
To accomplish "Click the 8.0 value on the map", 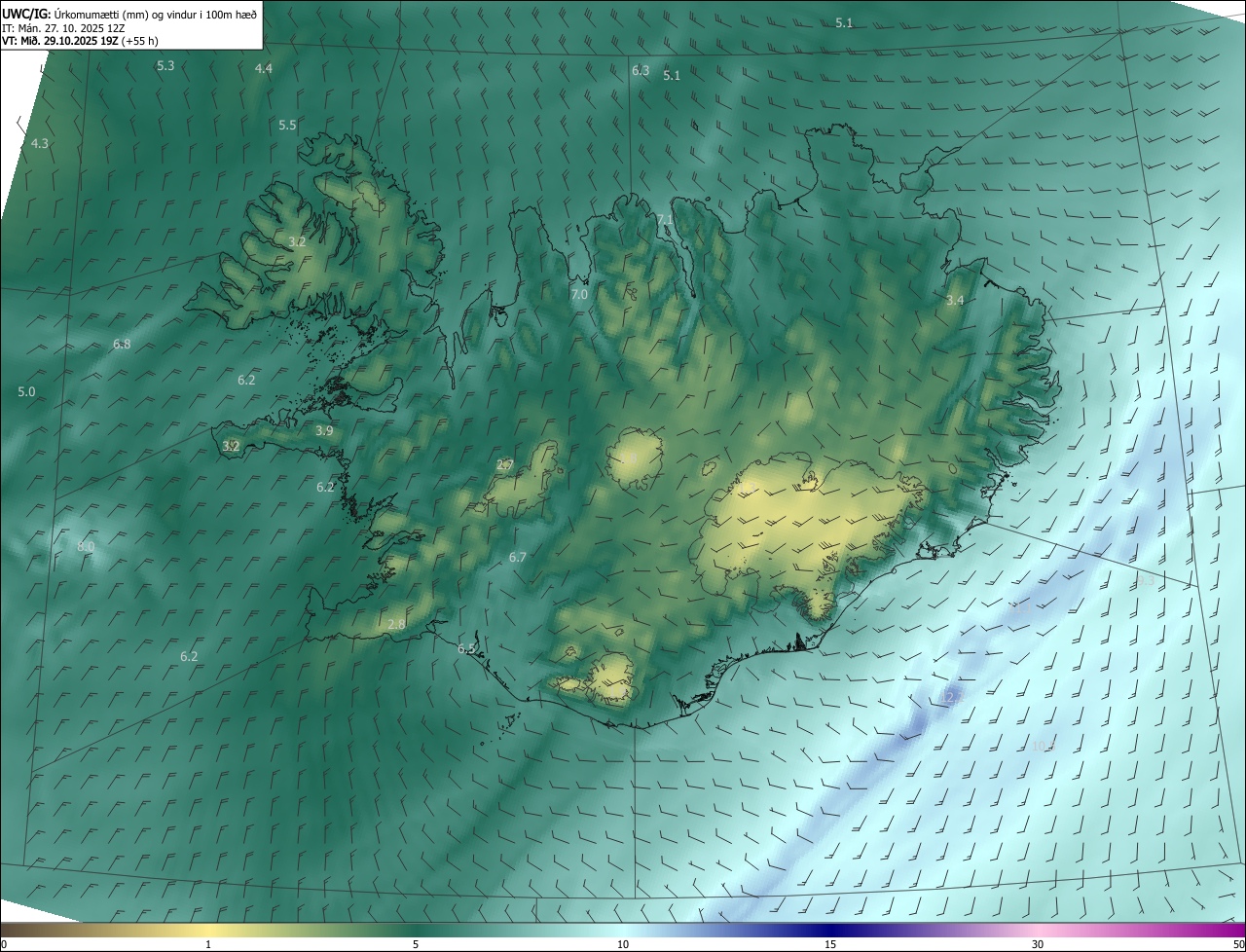I will (86, 546).
